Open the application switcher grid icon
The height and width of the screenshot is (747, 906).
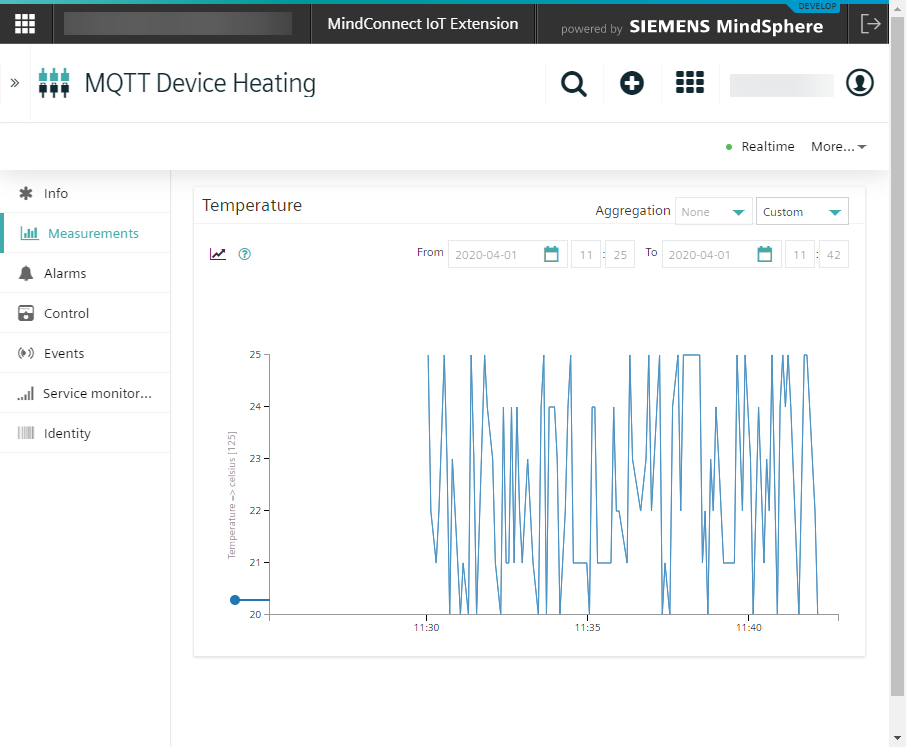(690, 84)
